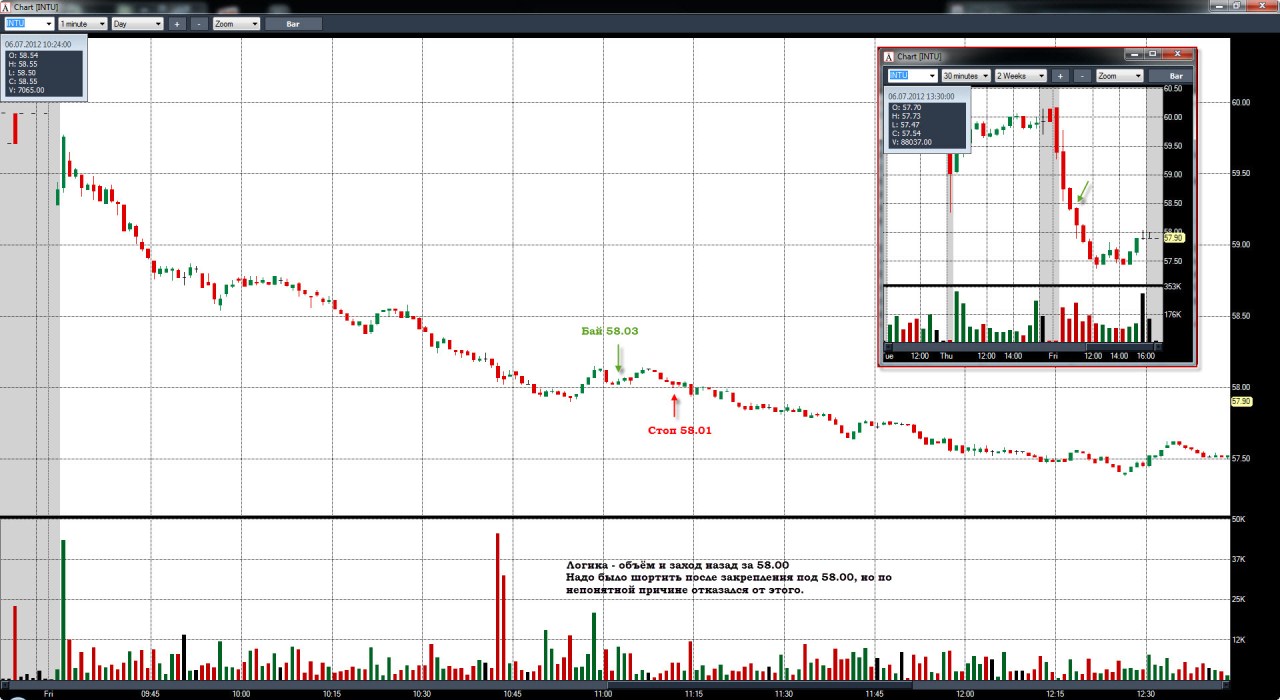Open the inset chart Zoom dropdown
This screenshot has width=1280, height=700.
tap(1120, 76)
